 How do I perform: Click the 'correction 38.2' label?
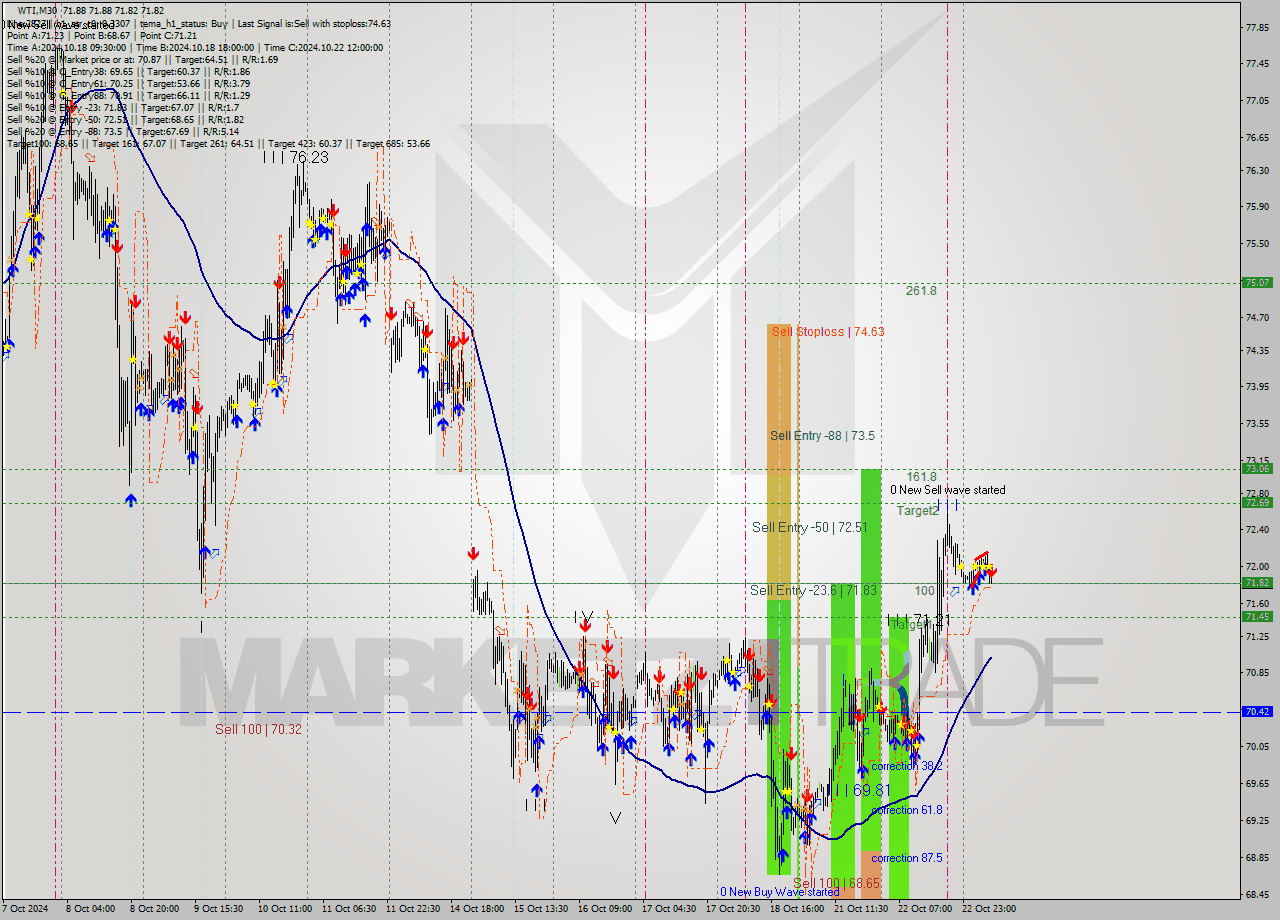point(906,765)
